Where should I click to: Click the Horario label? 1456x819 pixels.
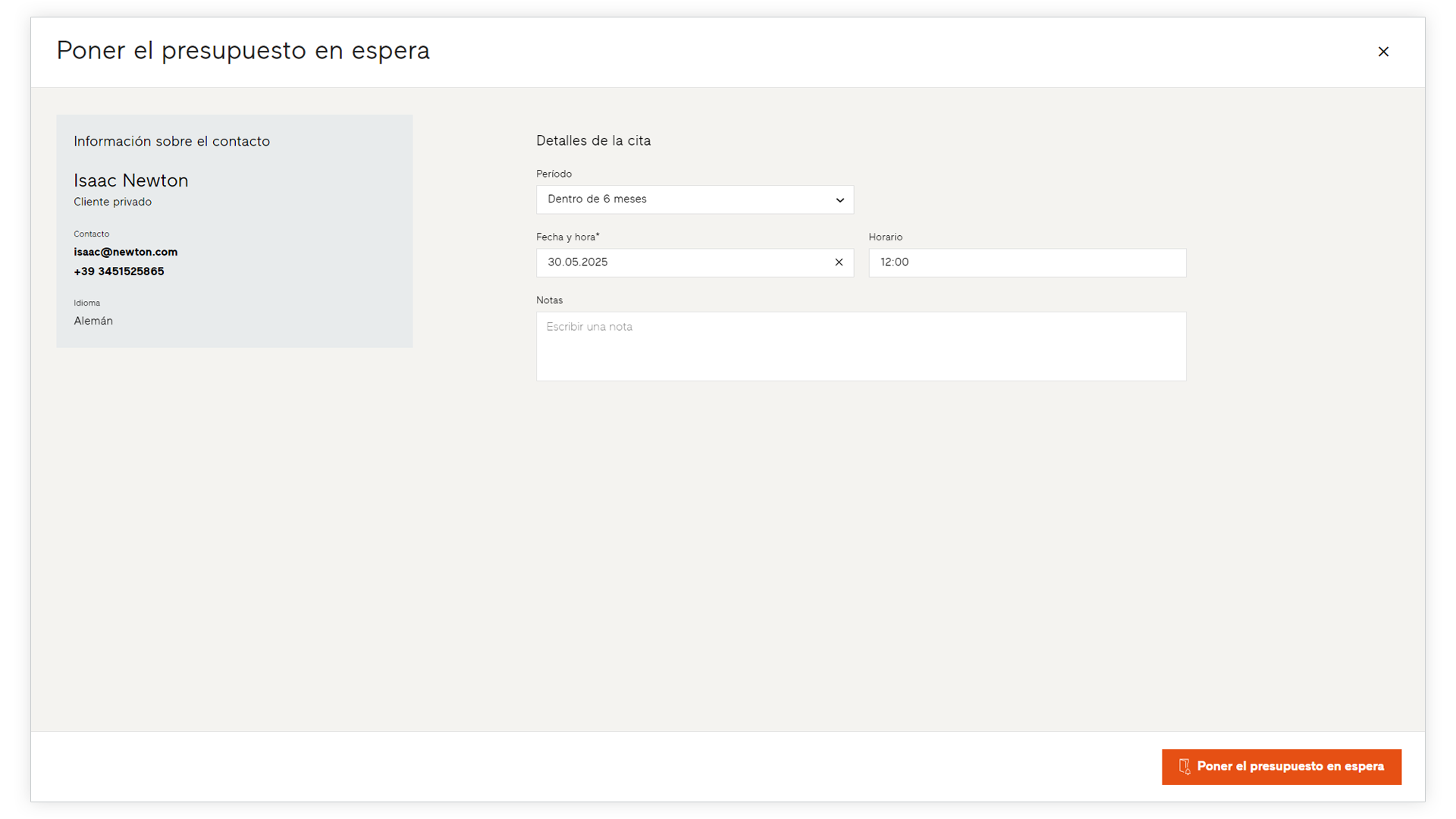(885, 237)
